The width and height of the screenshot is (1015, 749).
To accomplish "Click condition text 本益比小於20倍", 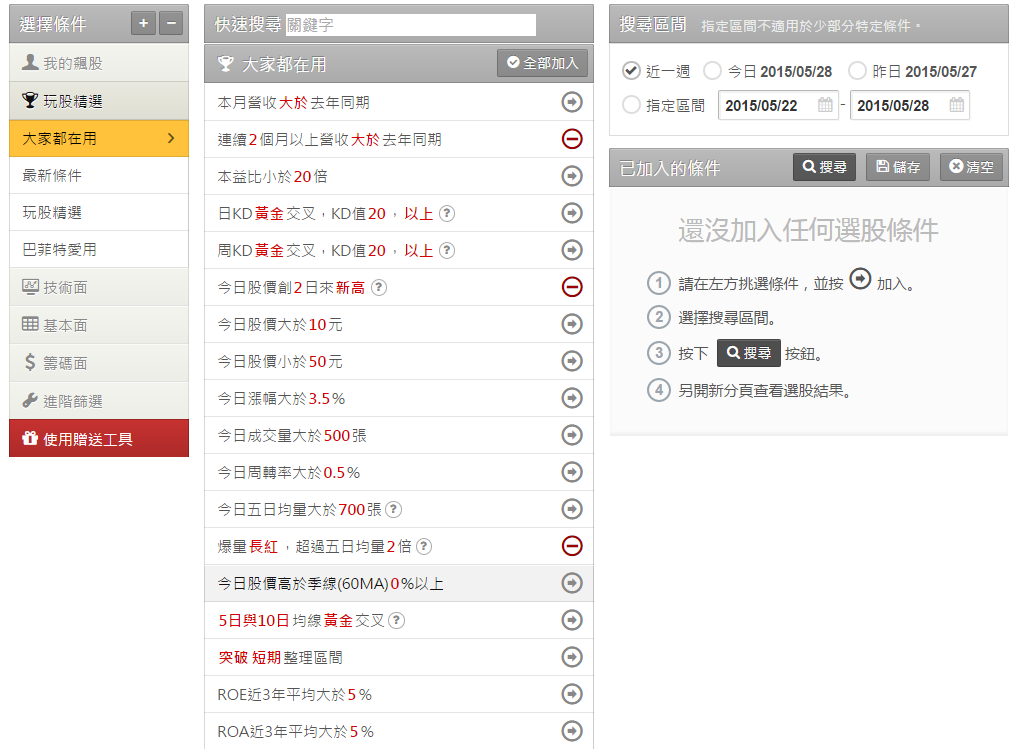I will 273,177.
